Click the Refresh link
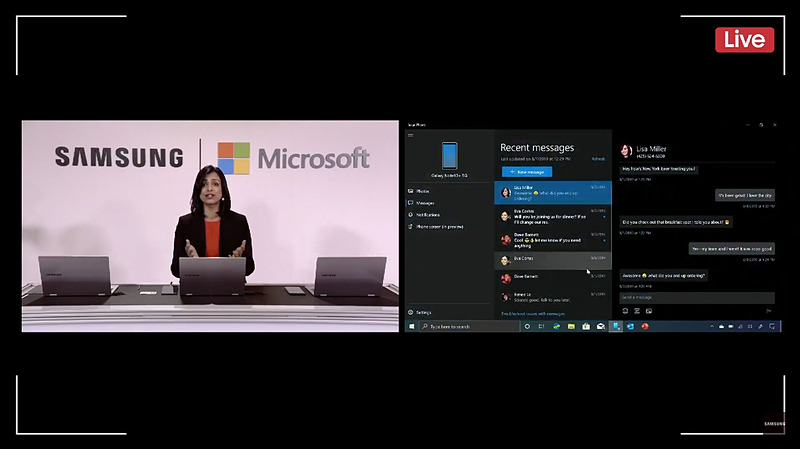 point(598,159)
